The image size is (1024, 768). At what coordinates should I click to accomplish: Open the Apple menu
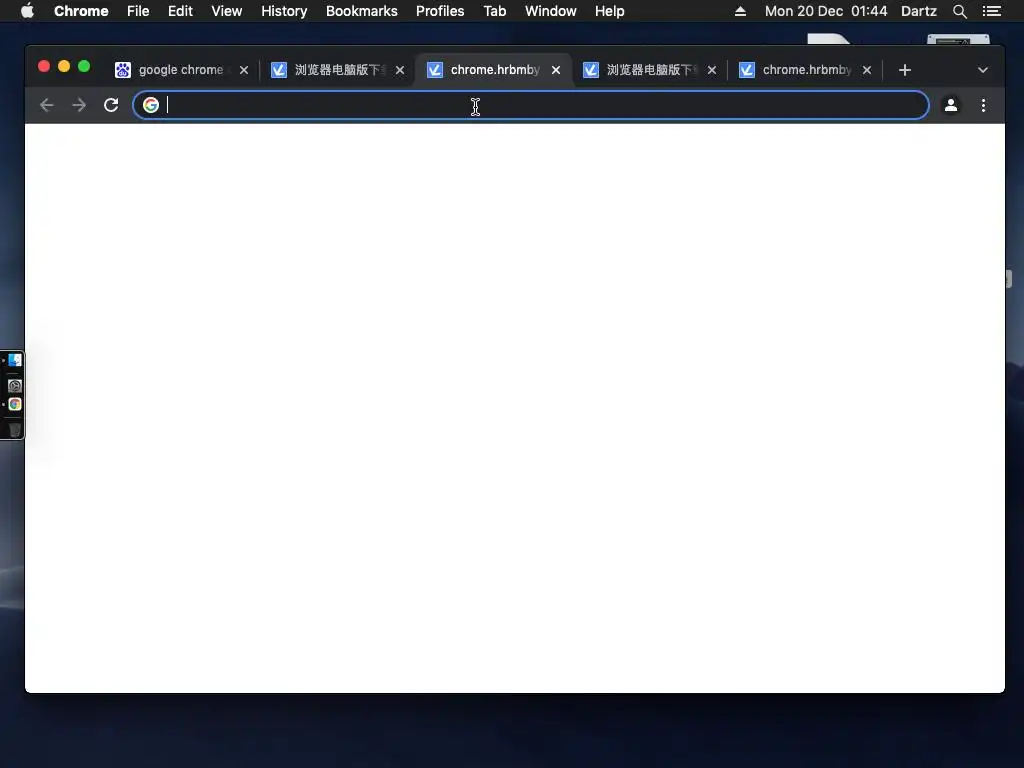point(27,11)
